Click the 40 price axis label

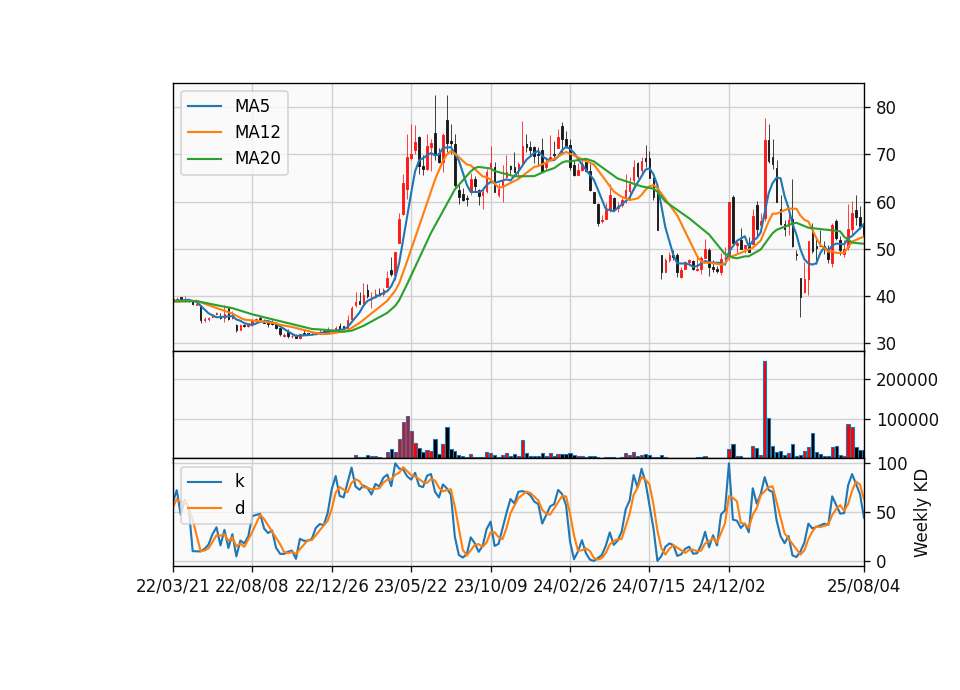(x=886, y=297)
